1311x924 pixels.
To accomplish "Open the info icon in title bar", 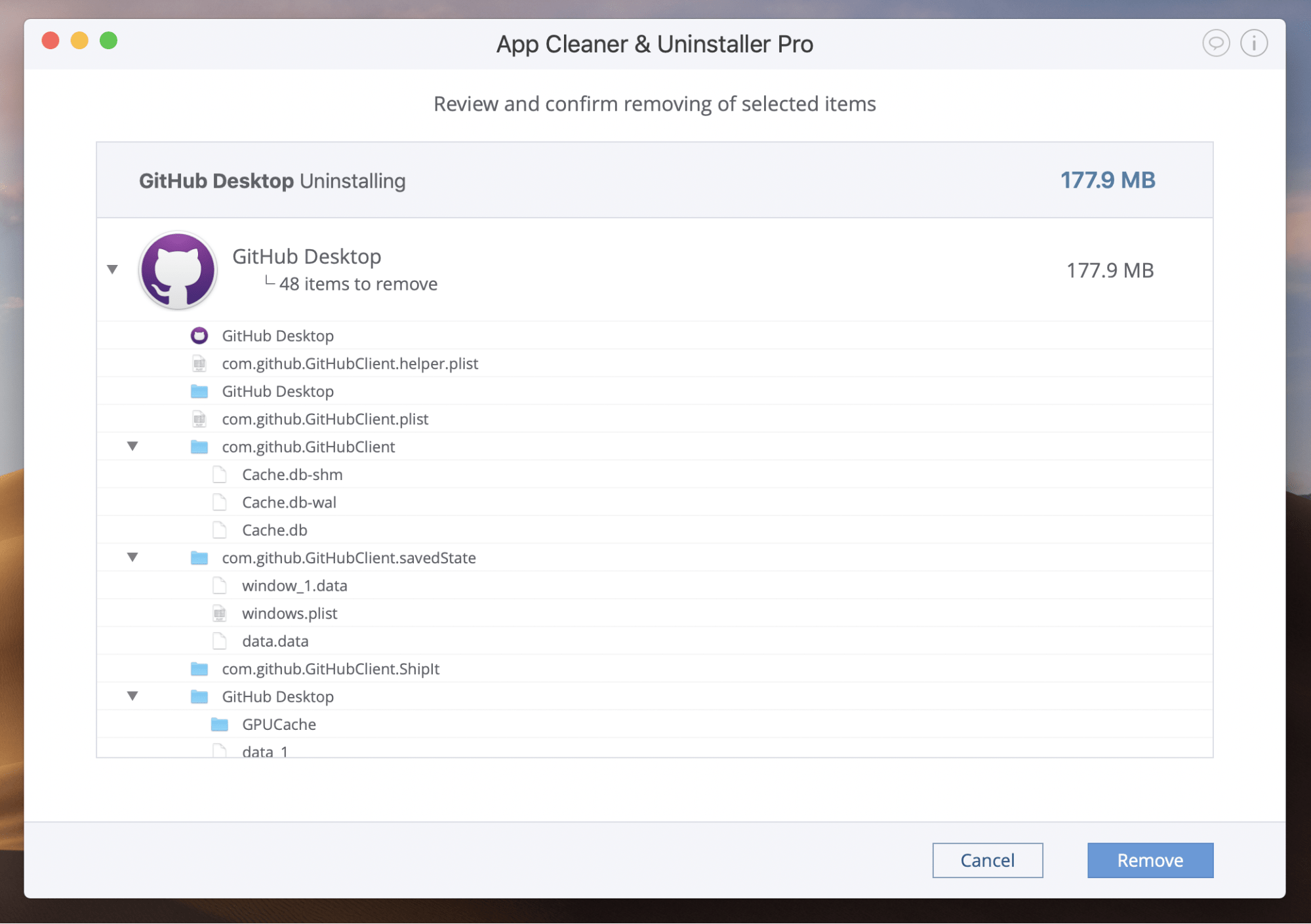I will [1253, 43].
